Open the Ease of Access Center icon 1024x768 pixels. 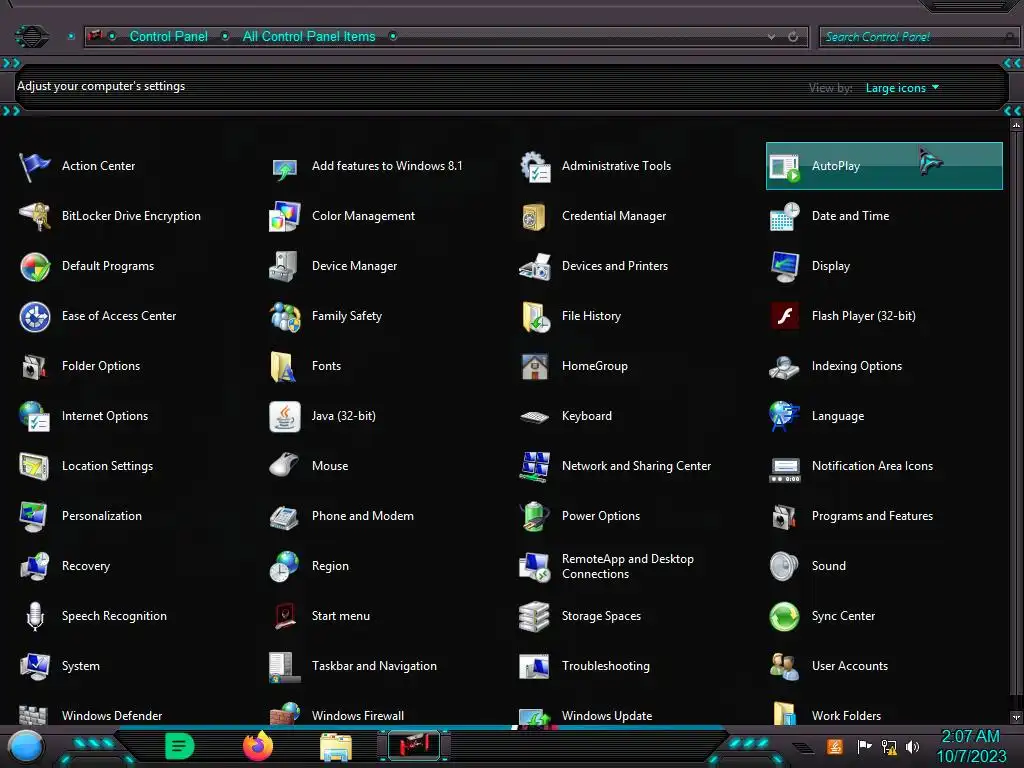35,317
